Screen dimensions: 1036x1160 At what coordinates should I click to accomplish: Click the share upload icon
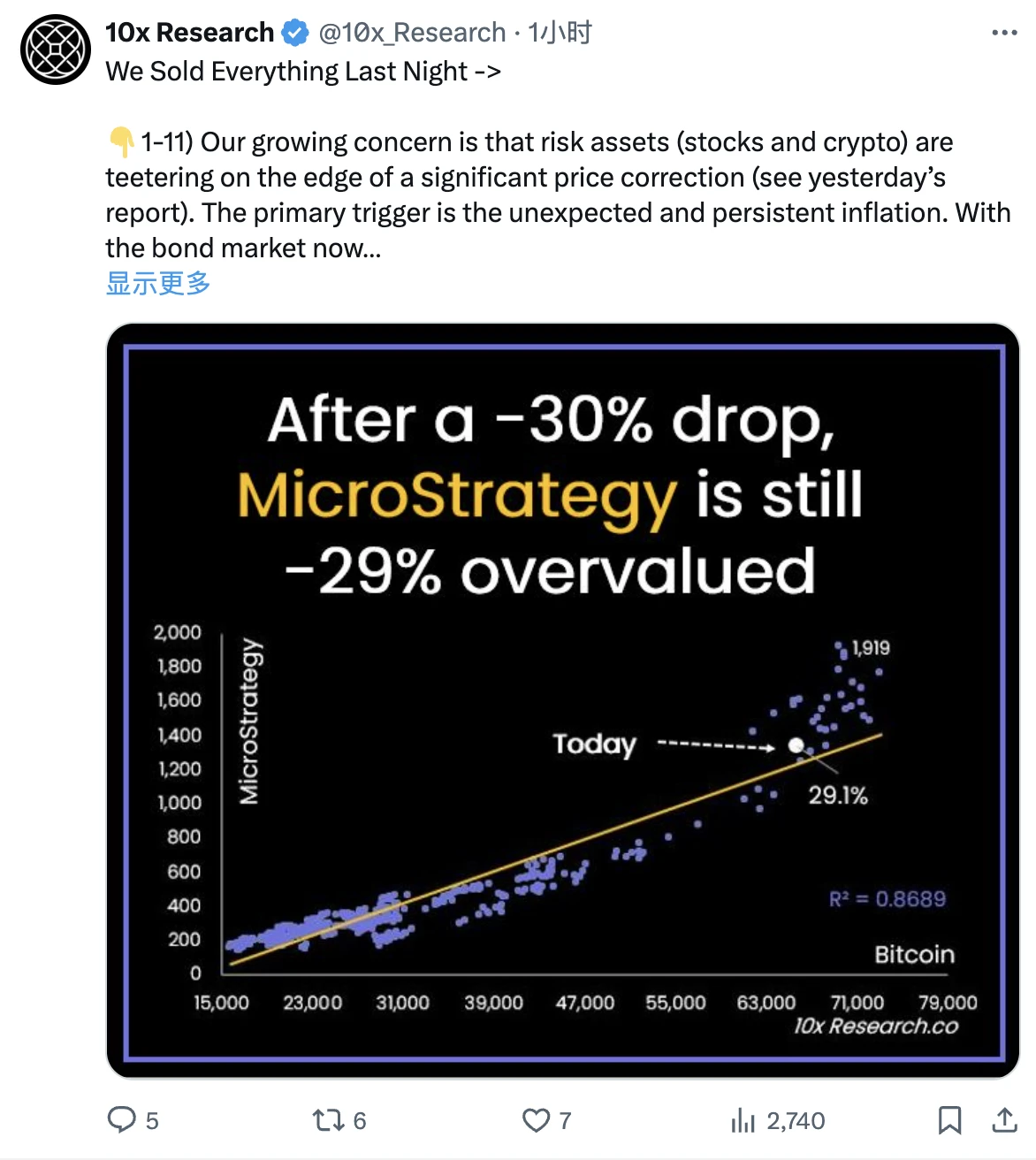point(1004,1120)
